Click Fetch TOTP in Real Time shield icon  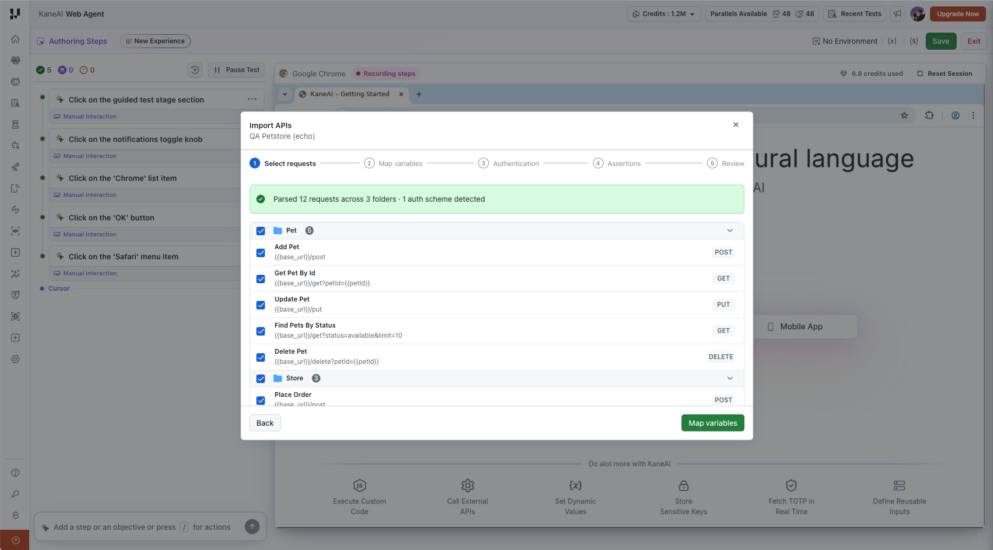tap(791, 485)
